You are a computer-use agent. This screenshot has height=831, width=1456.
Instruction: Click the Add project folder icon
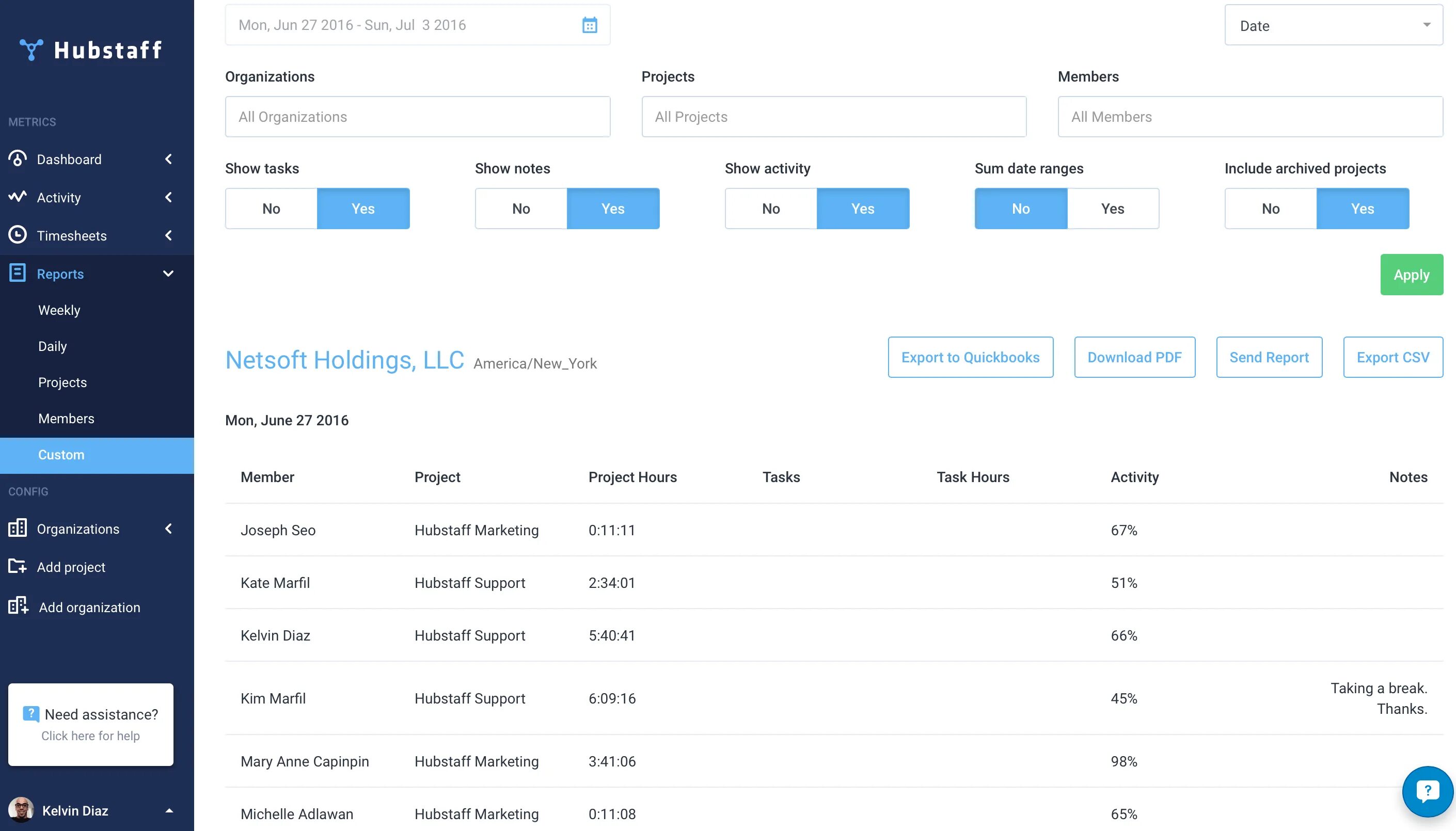click(x=18, y=566)
